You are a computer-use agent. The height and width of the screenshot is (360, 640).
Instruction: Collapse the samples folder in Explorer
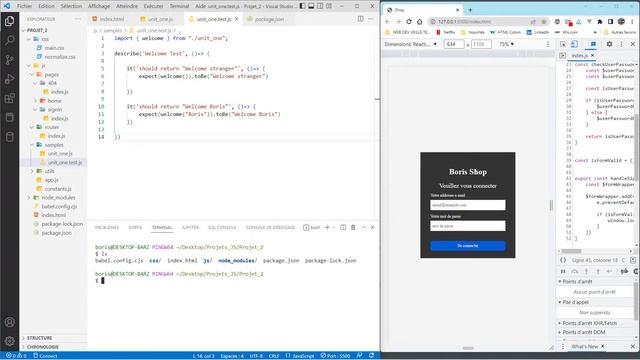click(x=54, y=145)
